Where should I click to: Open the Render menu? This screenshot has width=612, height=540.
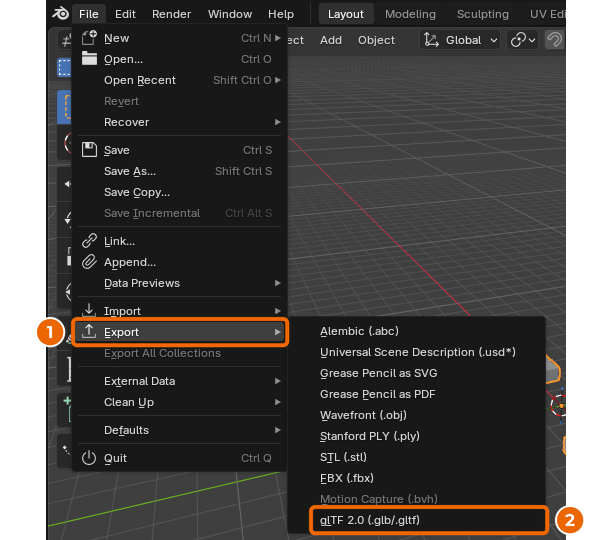click(171, 14)
